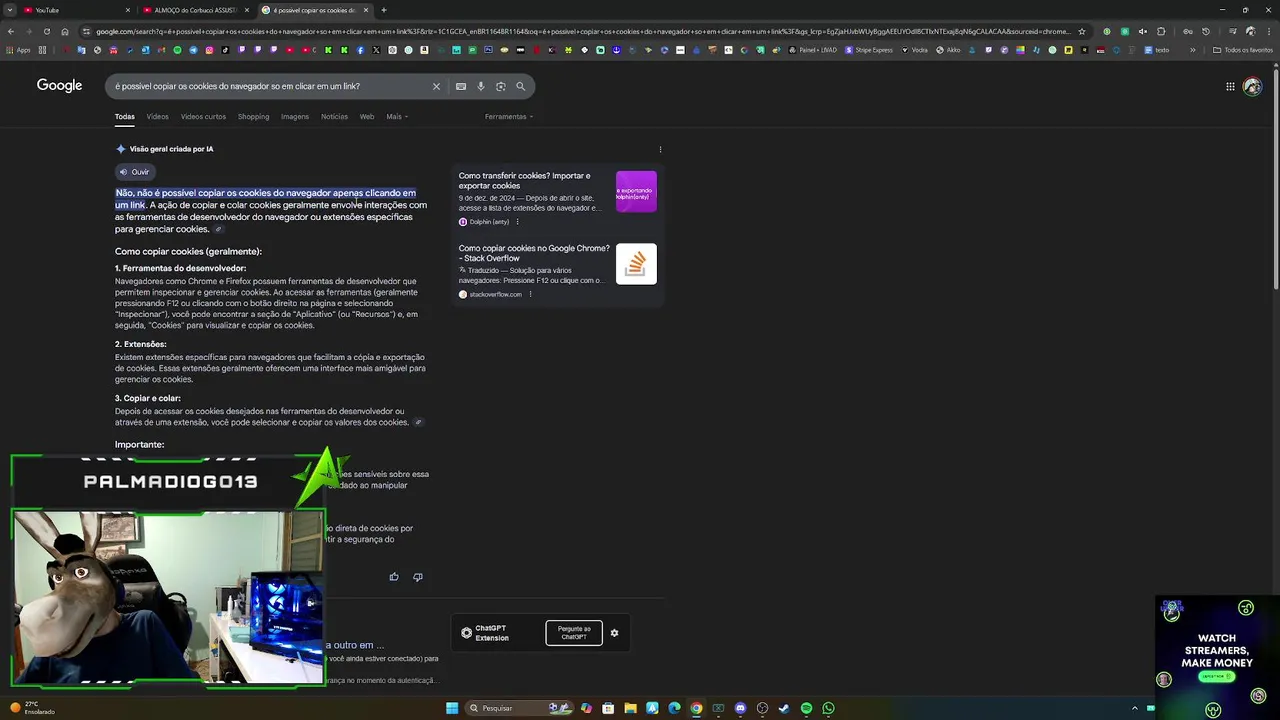Open Stack Overflow result options menu
The height and width of the screenshot is (720, 1280).
530,294
